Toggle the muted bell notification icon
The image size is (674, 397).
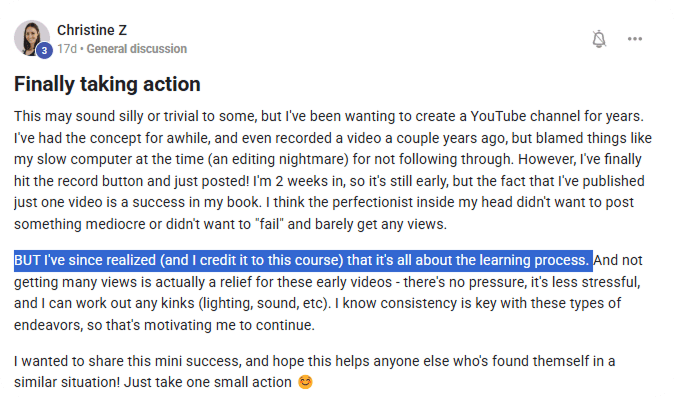(x=599, y=39)
